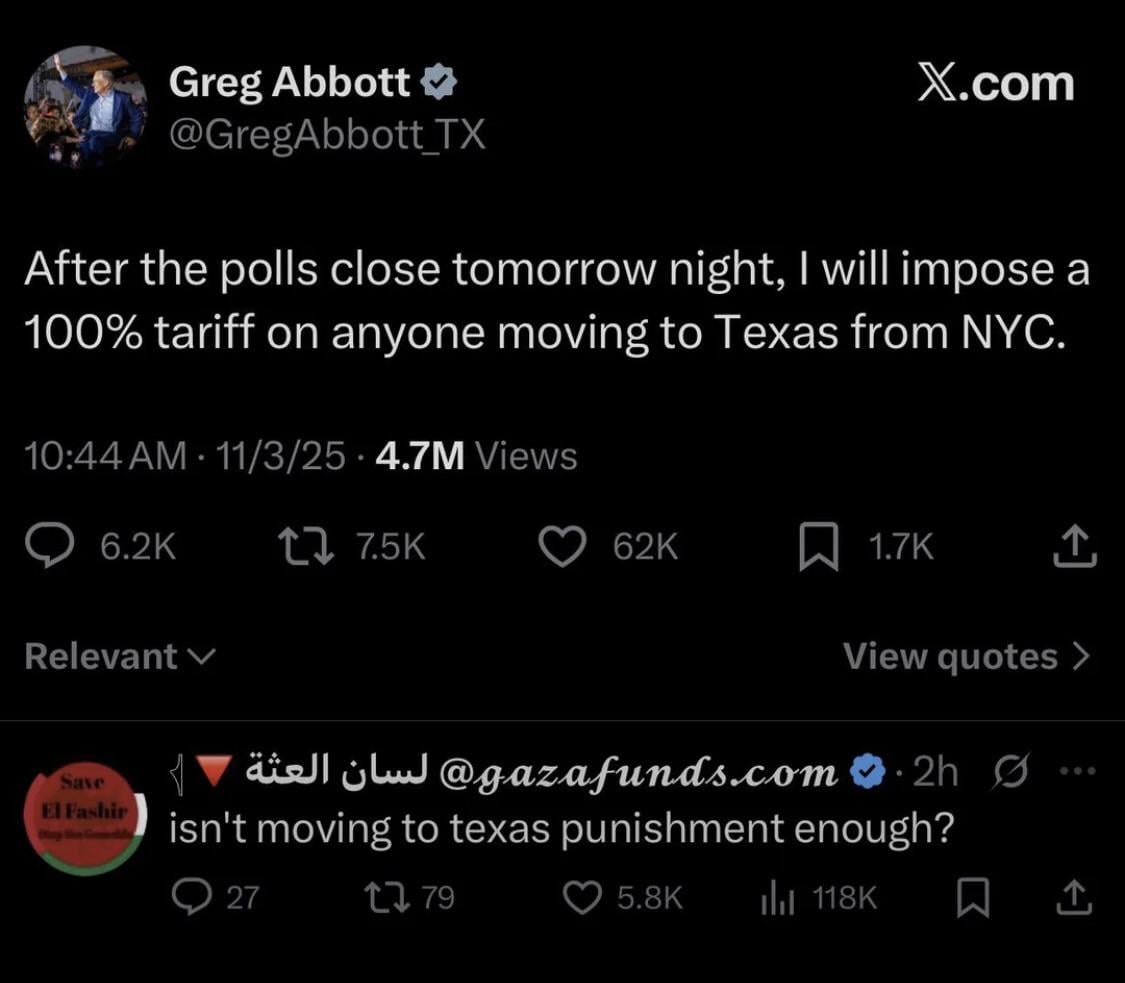Open the Relevant sort dropdown
The image size is (1125, 983).
tap(119, 656)
